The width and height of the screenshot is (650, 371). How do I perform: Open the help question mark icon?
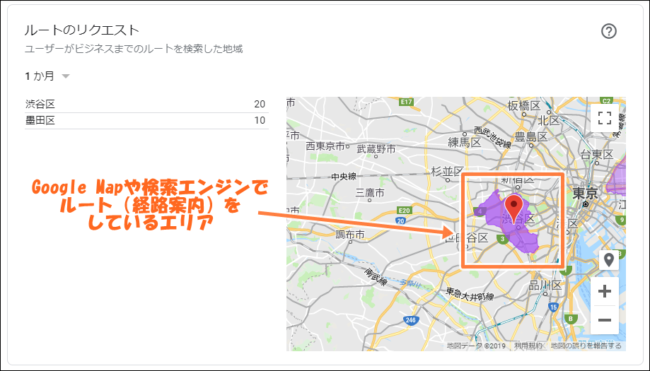(609, 31)
